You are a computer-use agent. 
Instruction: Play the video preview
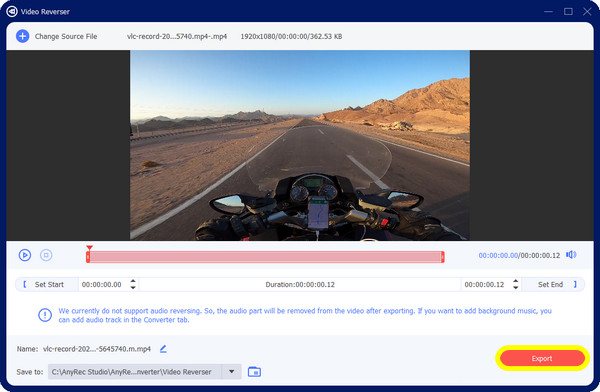pyautogui.click(x=25, y=255)
